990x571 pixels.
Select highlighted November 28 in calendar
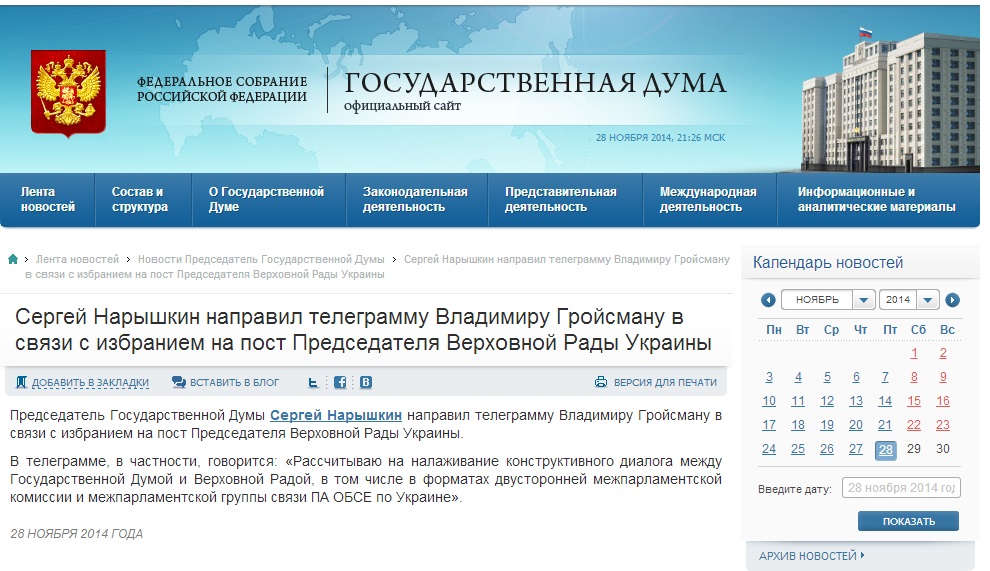coord(886,450)
